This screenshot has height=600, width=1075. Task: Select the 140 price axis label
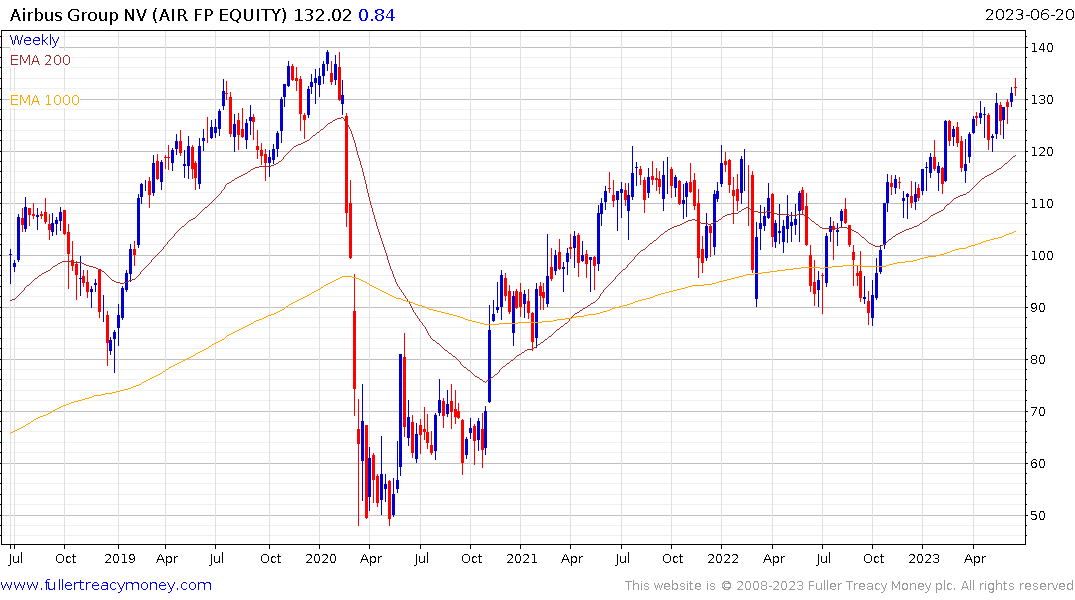click(1041, 47)
